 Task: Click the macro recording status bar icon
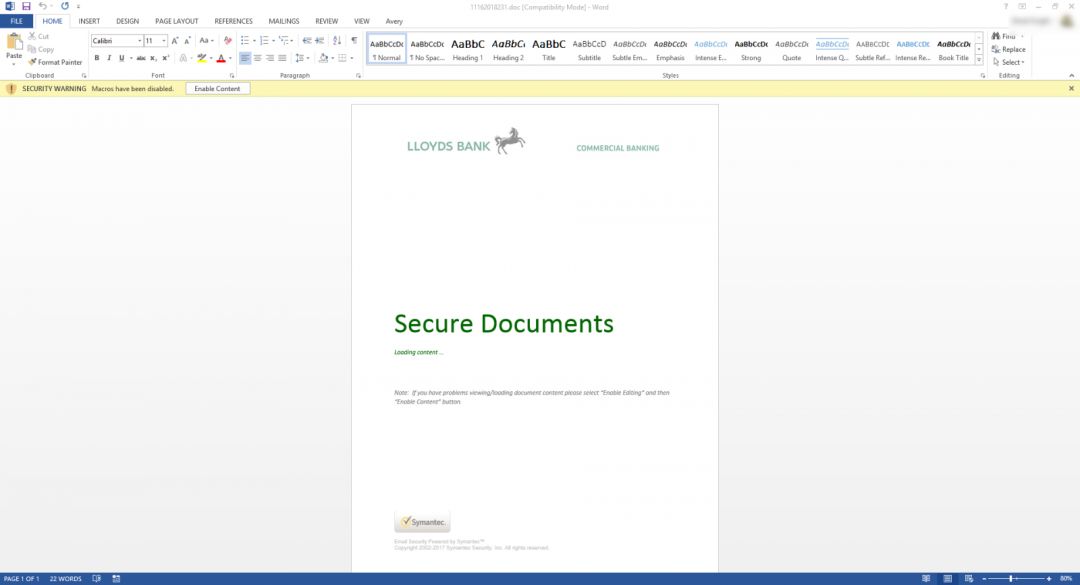coord(116,579)
